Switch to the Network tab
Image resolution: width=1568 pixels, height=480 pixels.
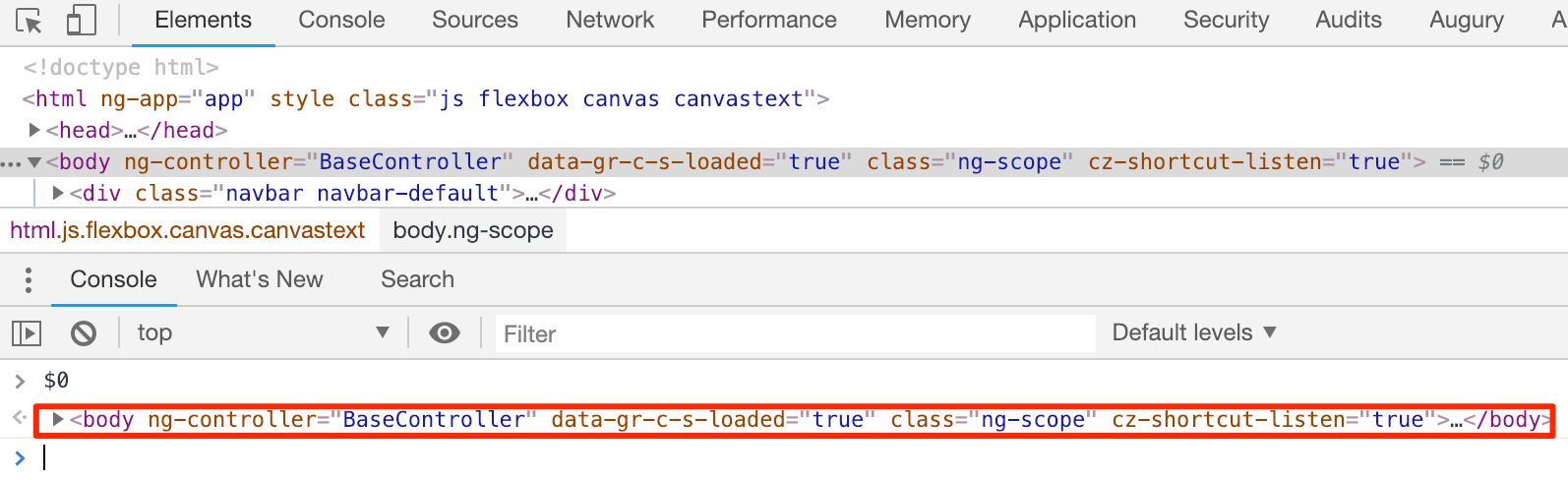pyautogui.click(x=610, y=20)
